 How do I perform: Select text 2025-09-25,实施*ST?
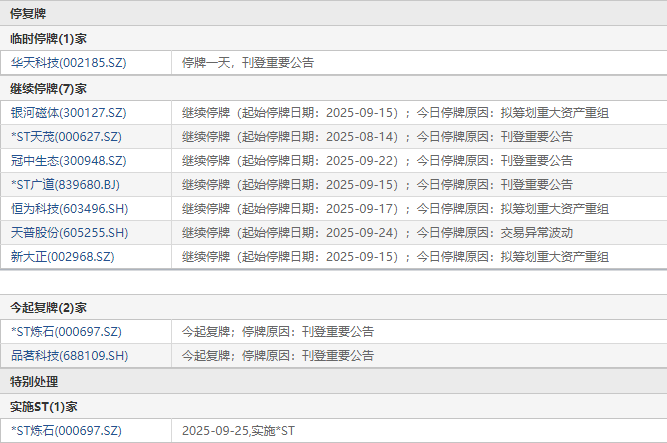[x=238, y=431]
